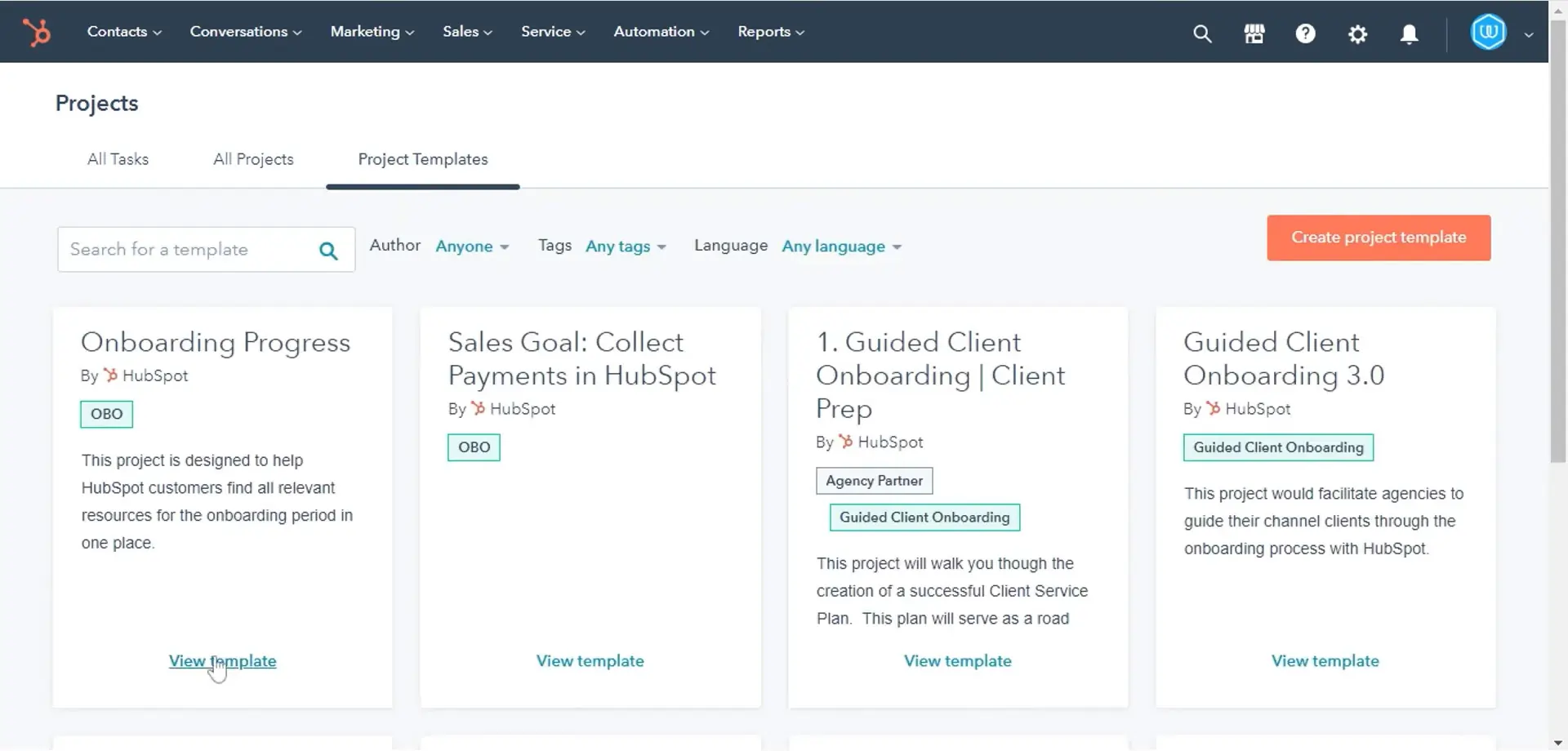Click OBO tag on Sales Goal card
Screen dimensions: 1568x751
click(x=474, y=448)
